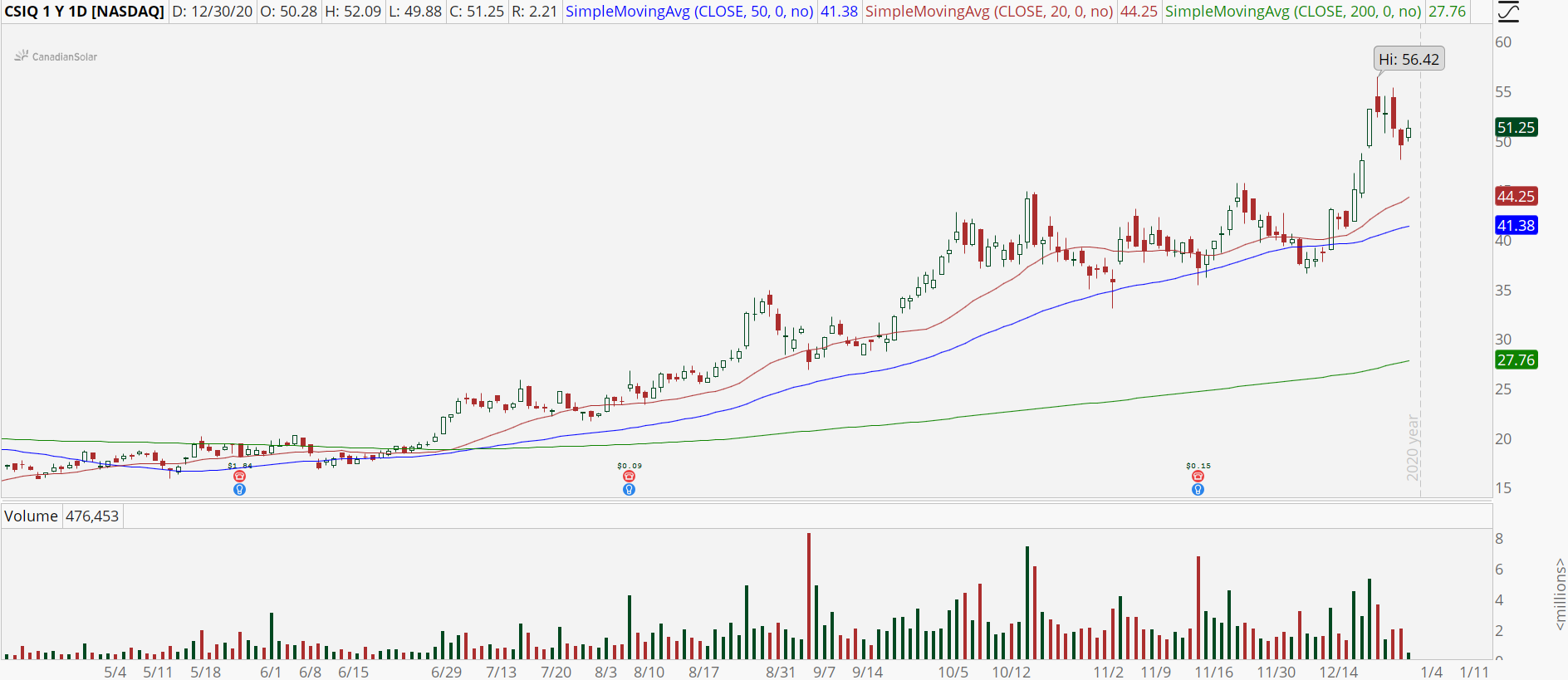The height and width of the screenshot is (680, 1568).
Task: Click the 60 price axis label
Action: tap(1503, 42)
